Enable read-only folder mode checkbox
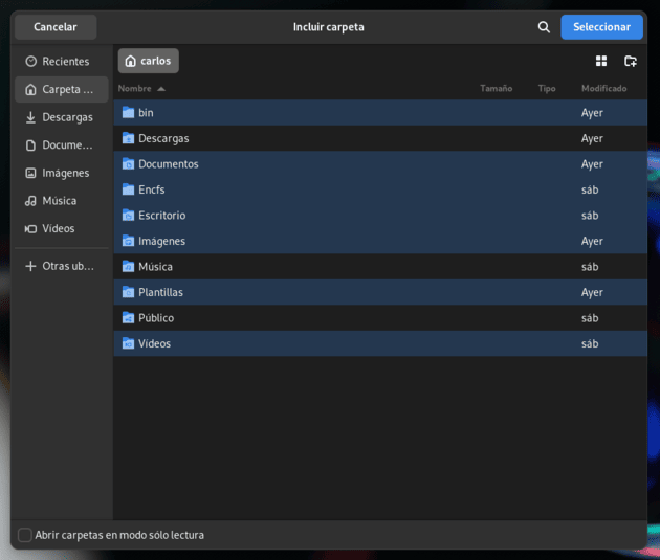This screenshot has width=660, height=560. pos(25,535)
